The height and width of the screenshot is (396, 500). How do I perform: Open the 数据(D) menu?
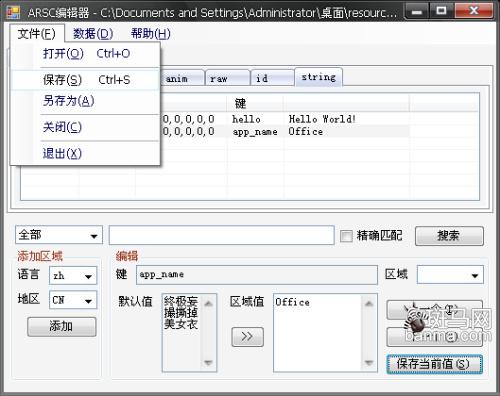coord(93,34)
